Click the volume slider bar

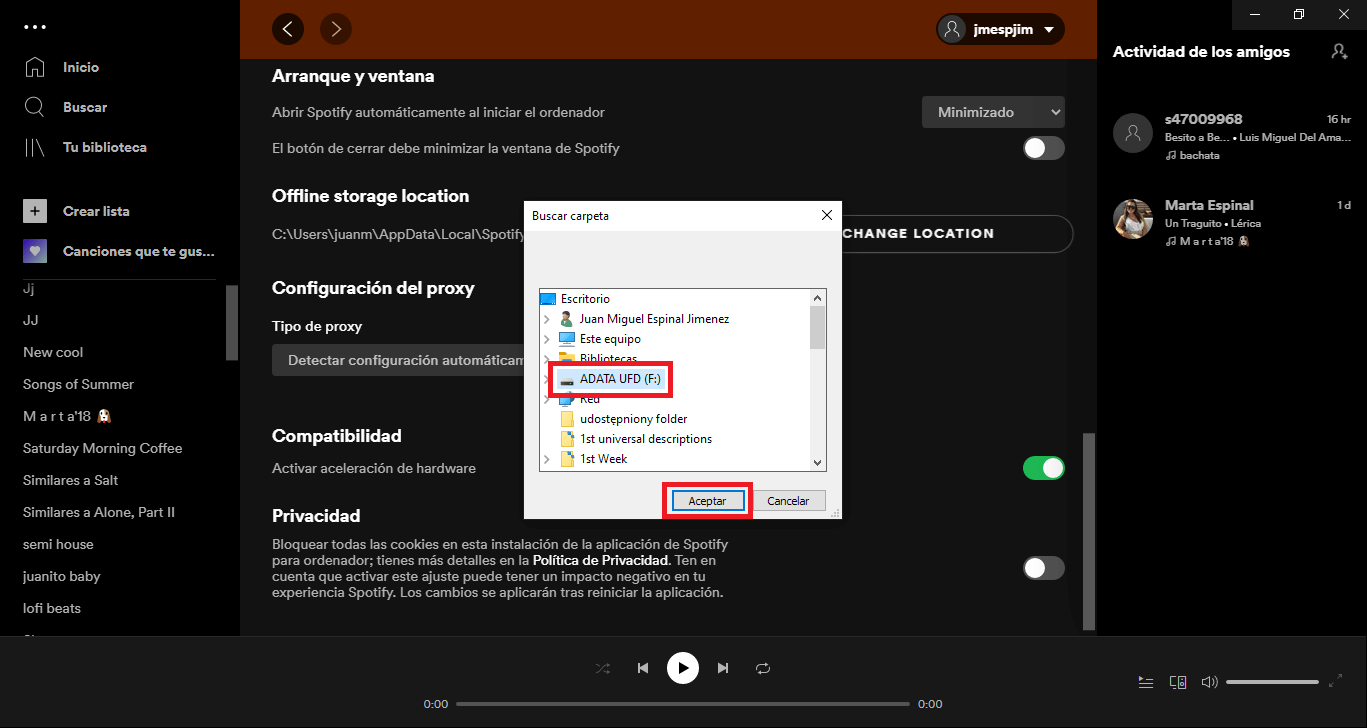[x=1272, y=682]
